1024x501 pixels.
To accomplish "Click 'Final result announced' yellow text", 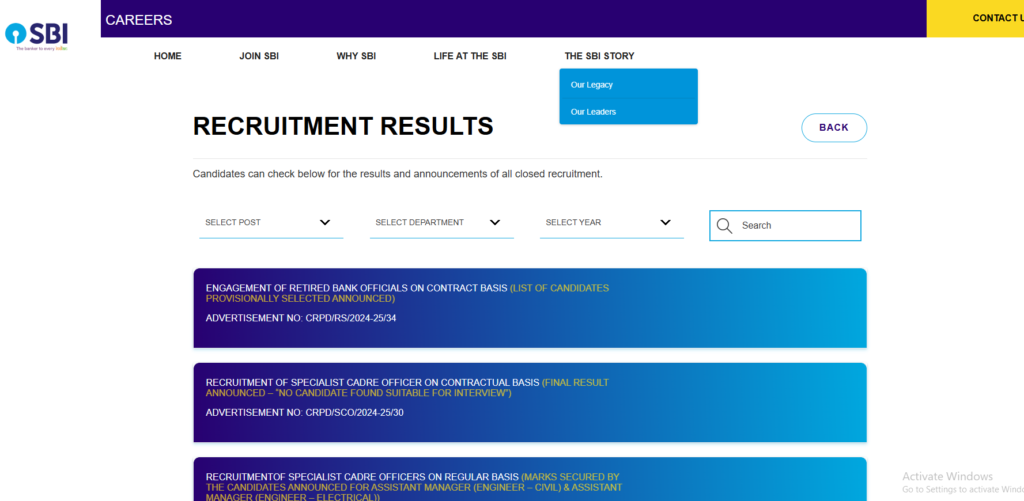I will point(408,388).
